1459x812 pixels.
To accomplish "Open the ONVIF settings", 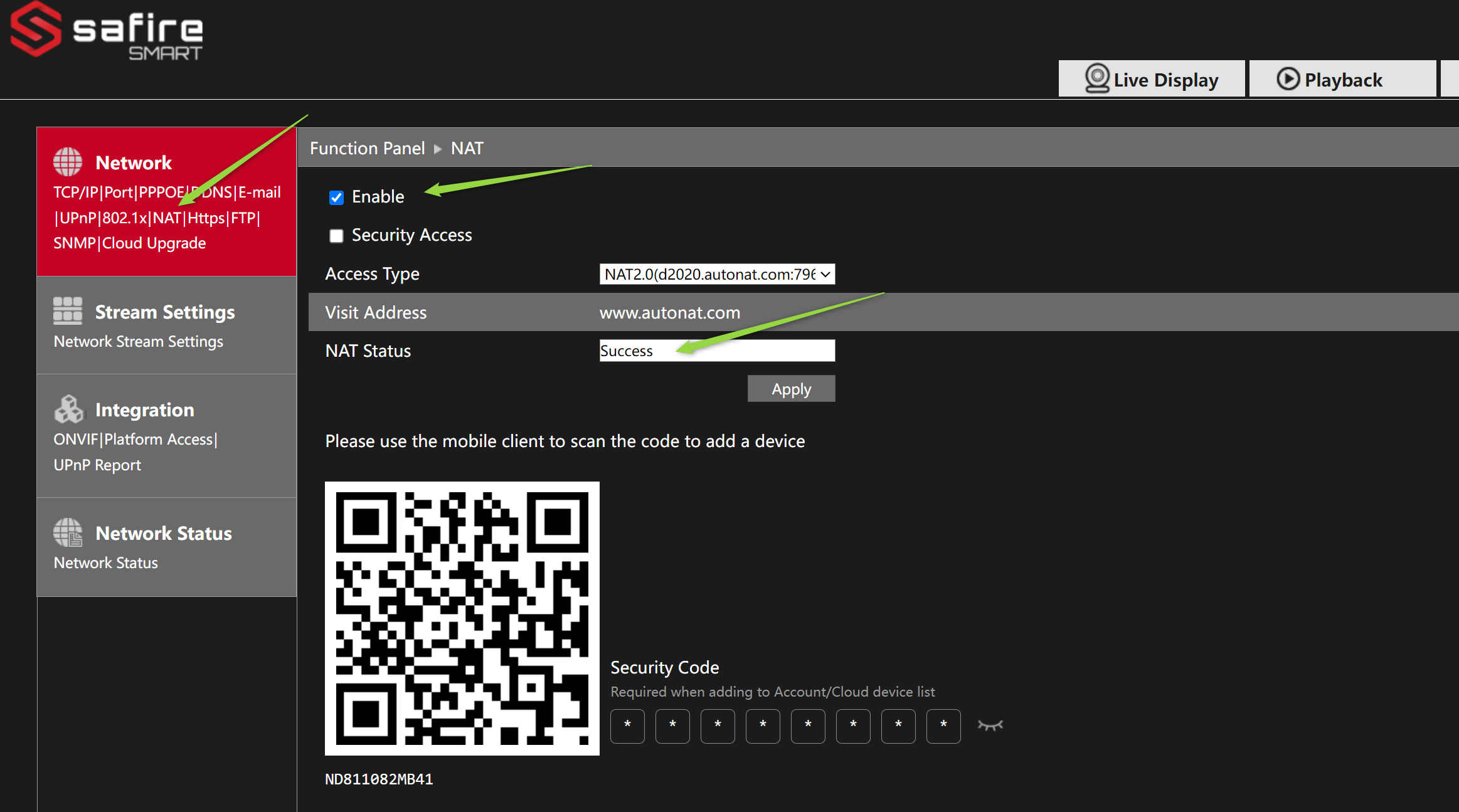I will pos(76,439).
